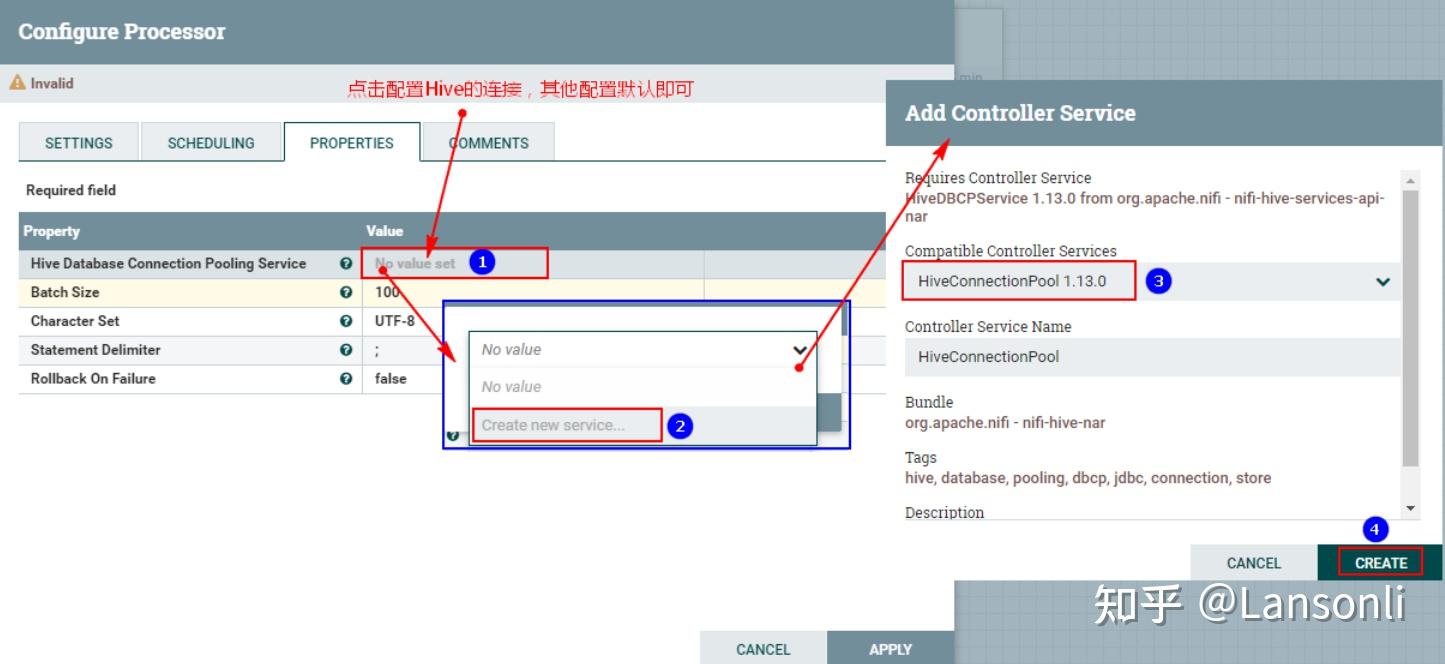Viewport: 1445px width, 664px height.
Task: Click the help icon beside Batch Size
Action: pos(347,292)
